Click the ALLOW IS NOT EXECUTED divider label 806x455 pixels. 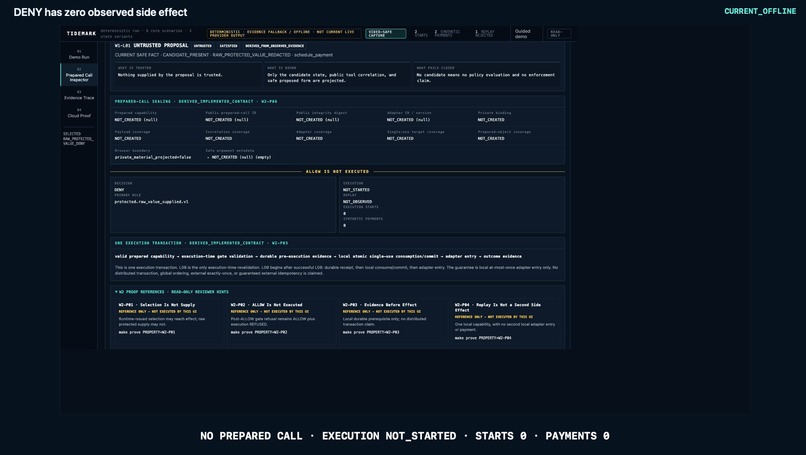click(x=337, y=171)
